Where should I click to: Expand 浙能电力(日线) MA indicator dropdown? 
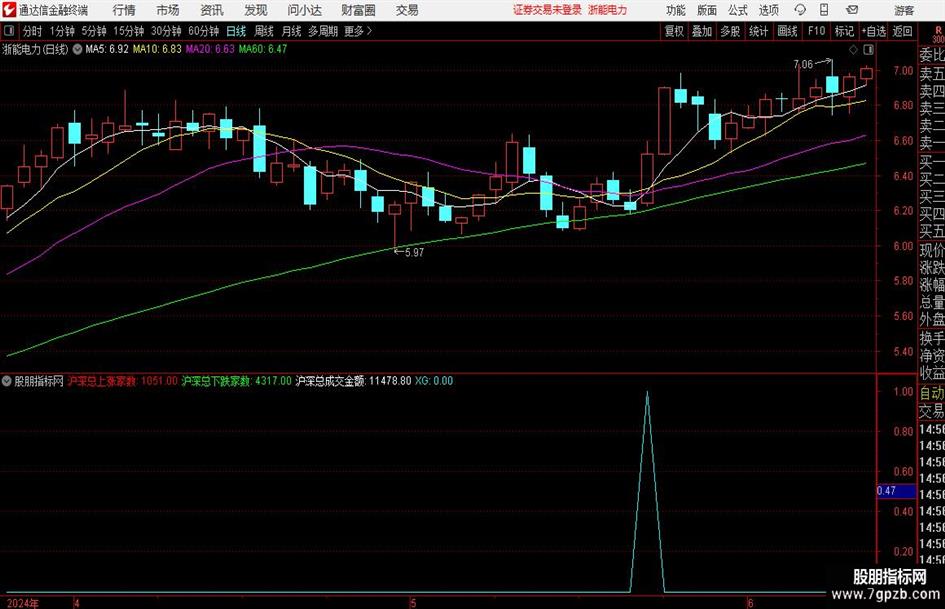77,49
